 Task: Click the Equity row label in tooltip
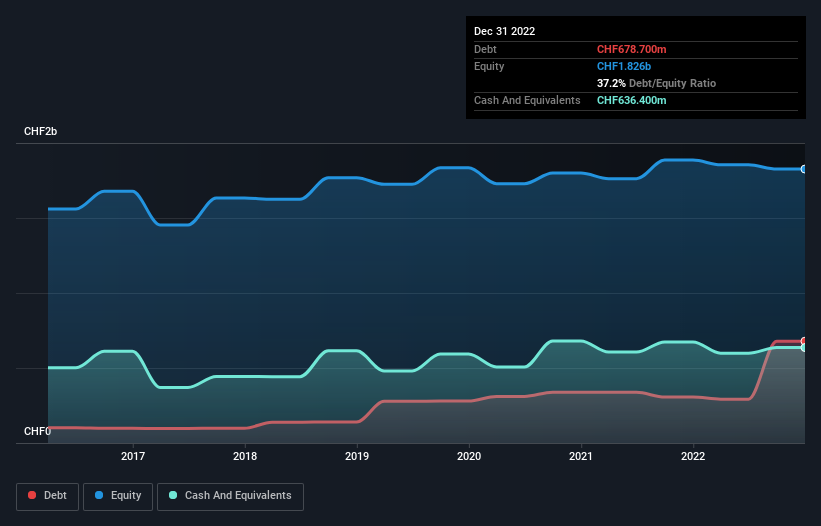[489, 66]
